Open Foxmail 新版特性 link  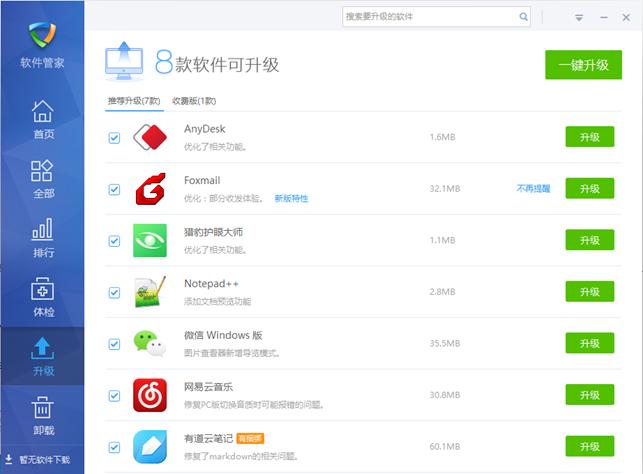click(x=291, y=198)
